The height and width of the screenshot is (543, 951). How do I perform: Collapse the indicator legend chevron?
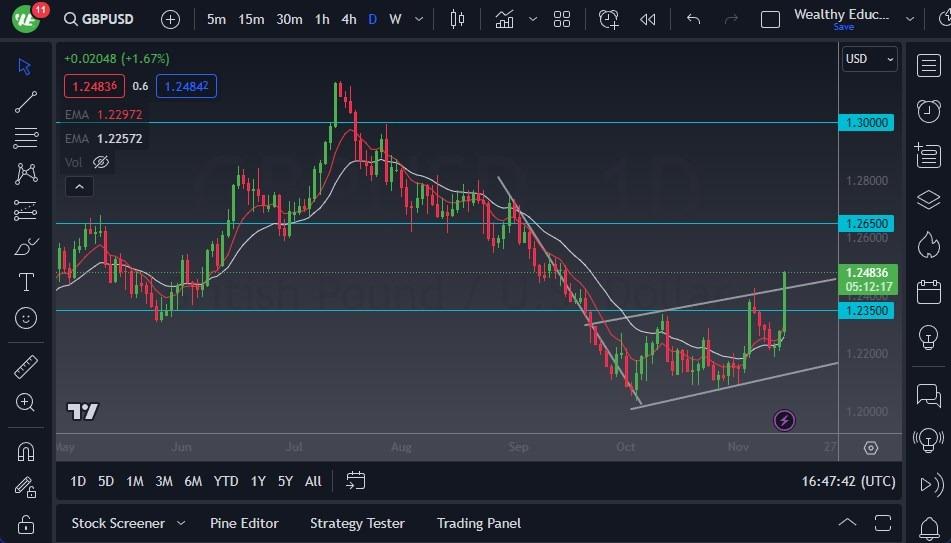[79, 187]
